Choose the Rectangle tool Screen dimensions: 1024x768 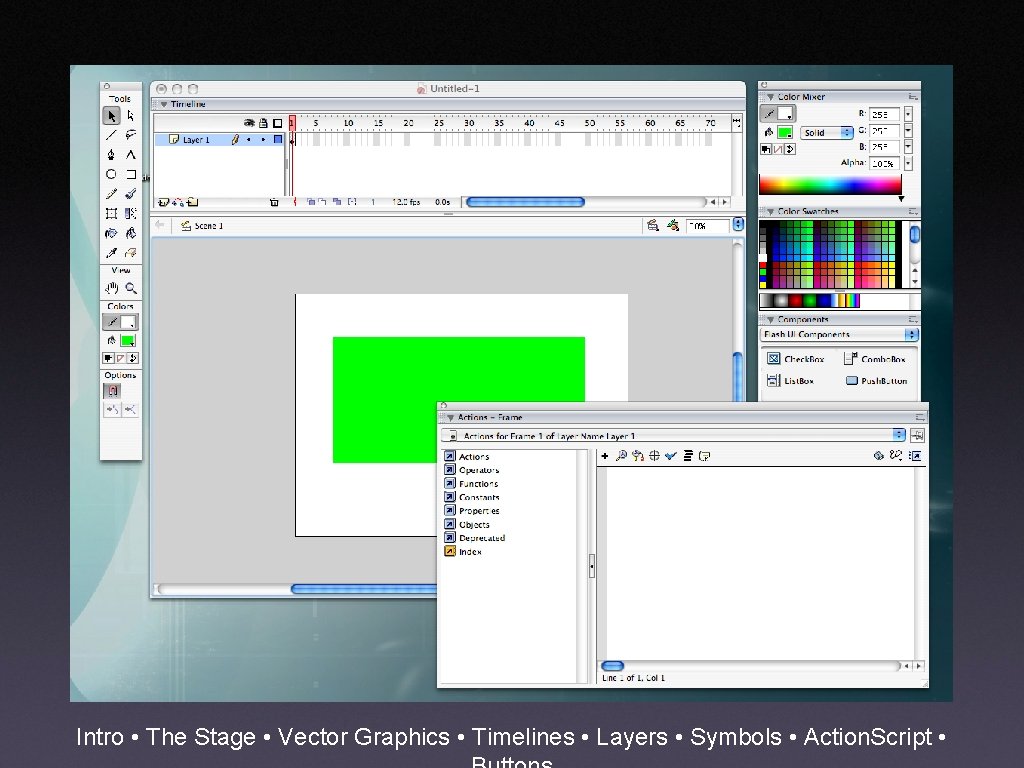click(x=131, y=173)
